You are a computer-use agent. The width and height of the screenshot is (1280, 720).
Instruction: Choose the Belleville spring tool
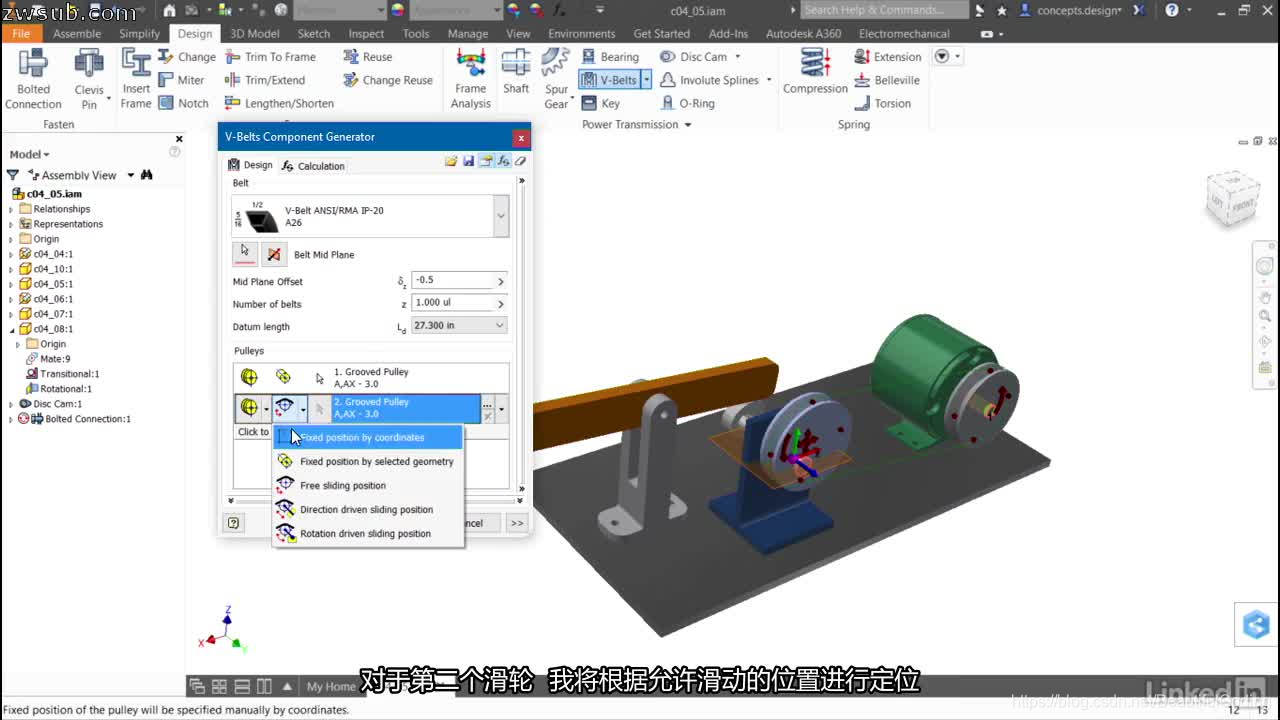click(887, 80)
